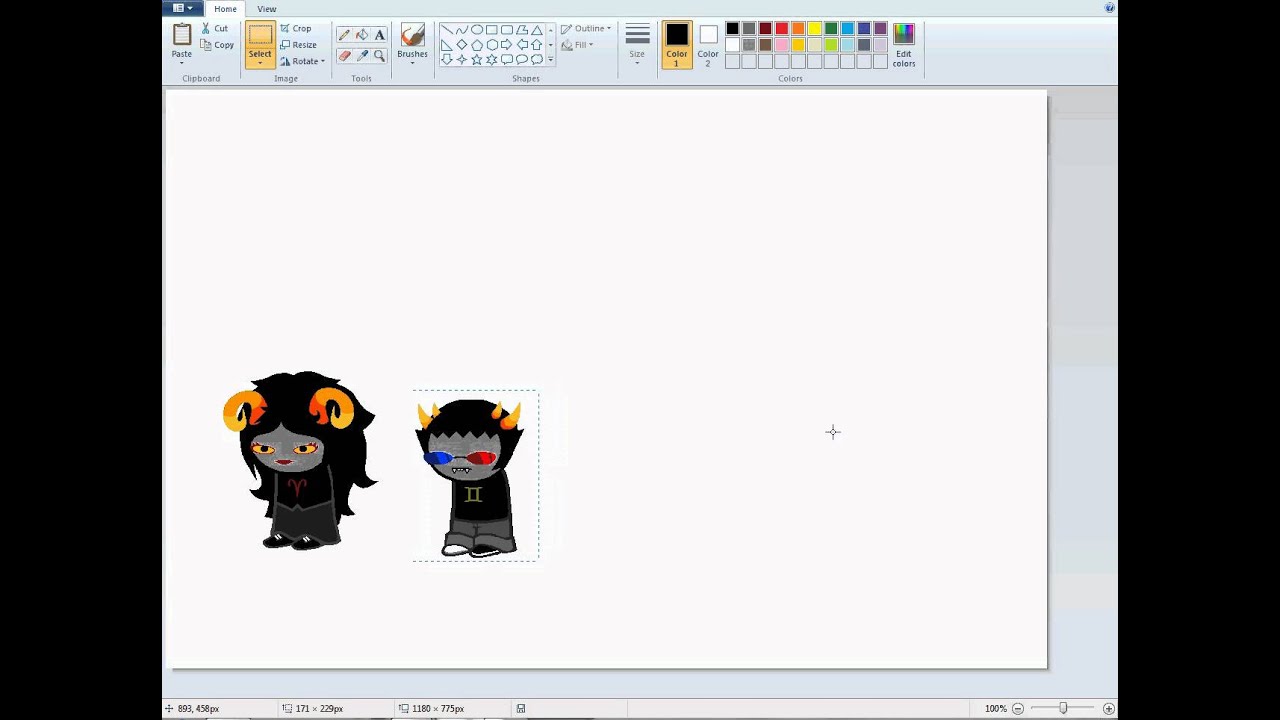Open the Paste options arrow
The image size is (1280, 720).
coord(182,63)
